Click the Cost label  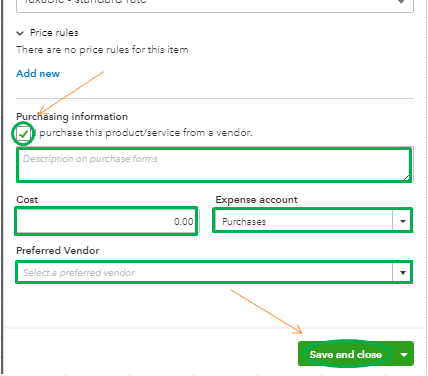[27, 200]
